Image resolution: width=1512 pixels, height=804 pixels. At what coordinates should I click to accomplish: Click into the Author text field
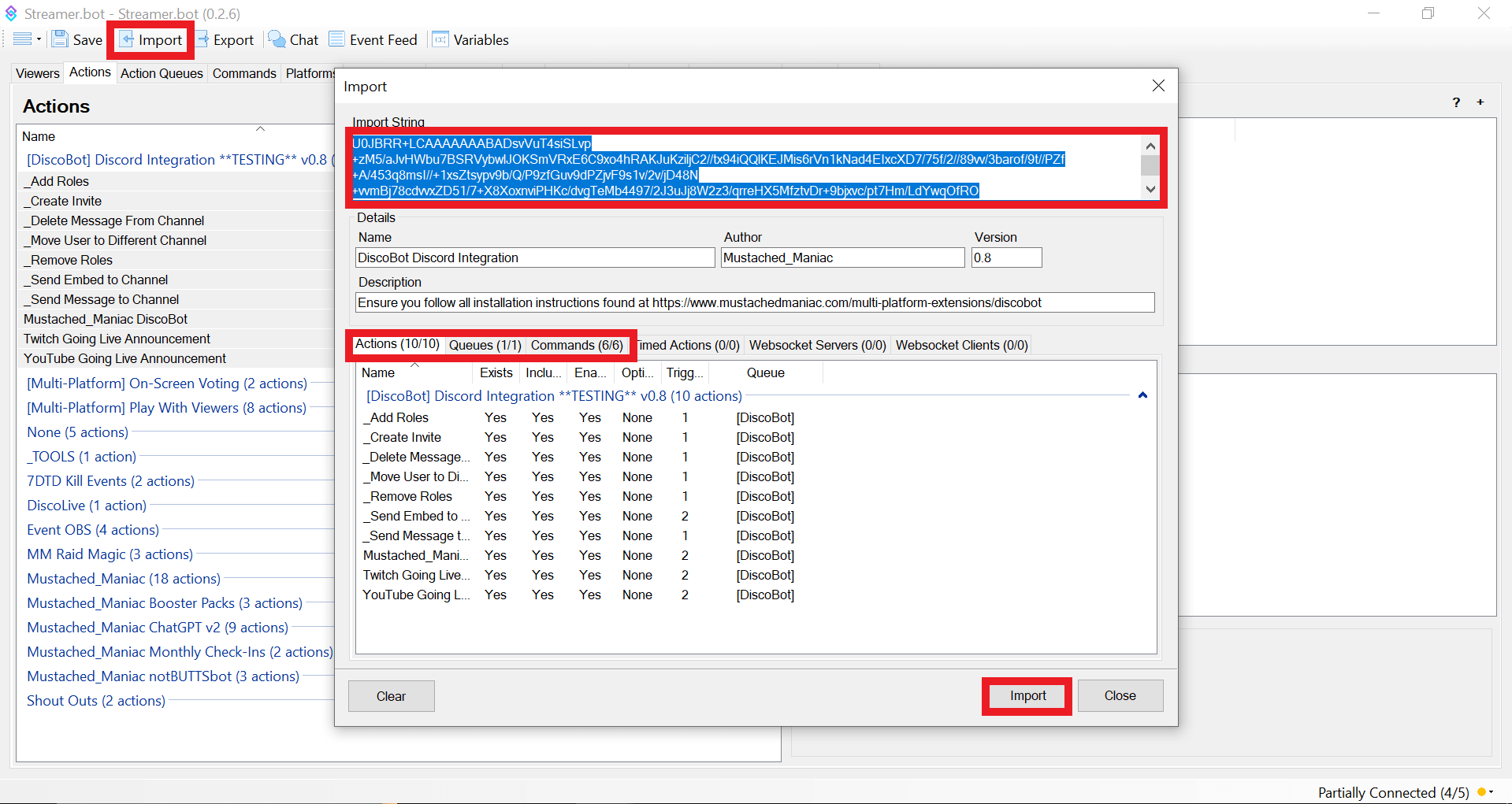coord(841,258)
